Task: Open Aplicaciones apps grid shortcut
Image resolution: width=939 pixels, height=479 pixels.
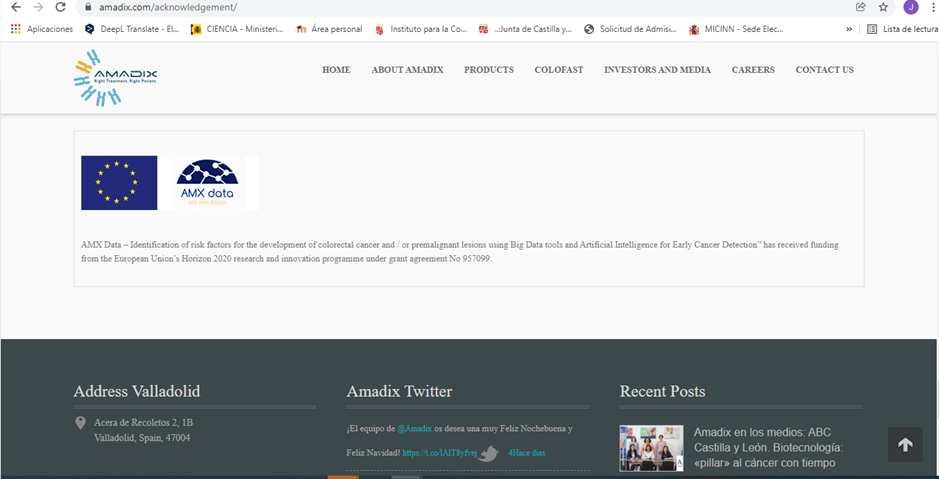Action: [x=42, y=29]
